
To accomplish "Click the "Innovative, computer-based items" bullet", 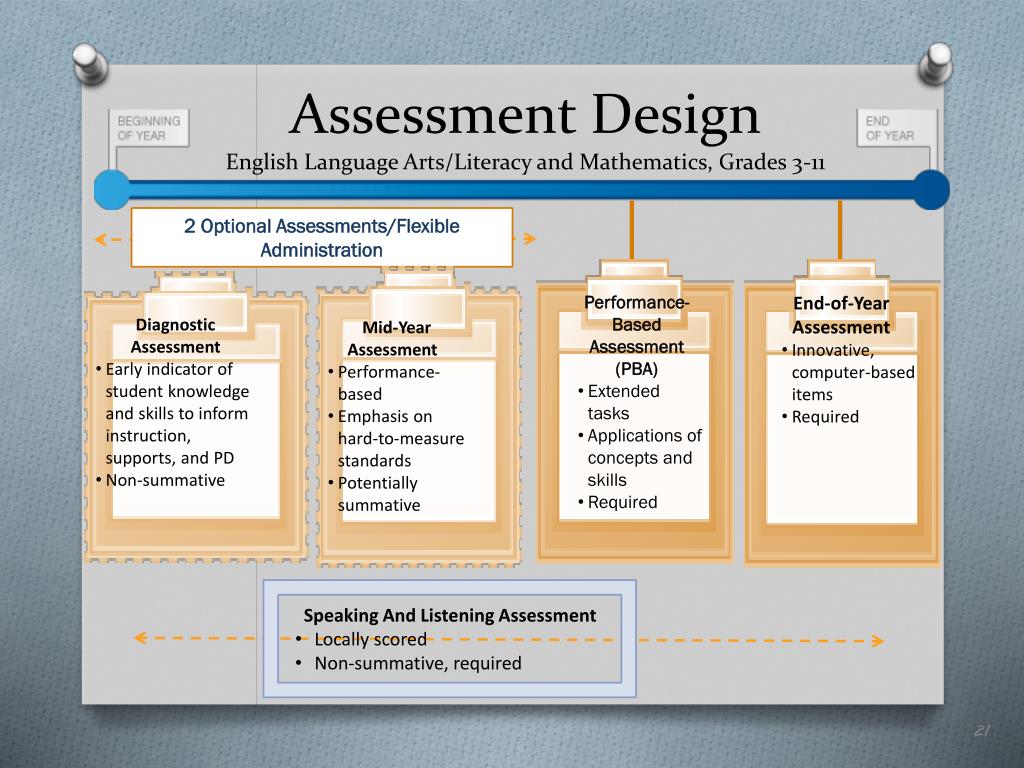I will click(848, 372).
